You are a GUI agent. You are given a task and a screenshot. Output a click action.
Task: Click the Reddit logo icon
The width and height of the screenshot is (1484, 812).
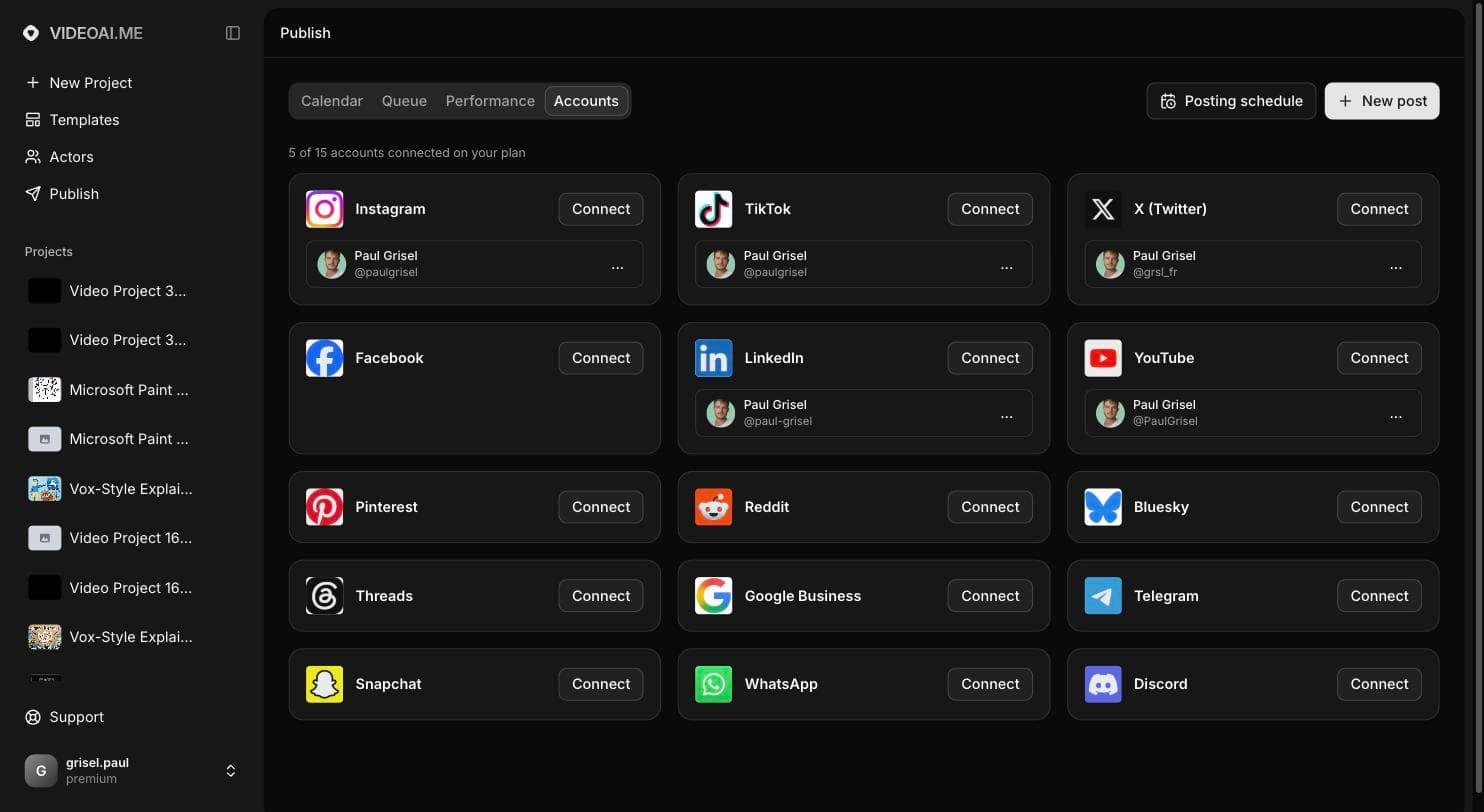713,507
